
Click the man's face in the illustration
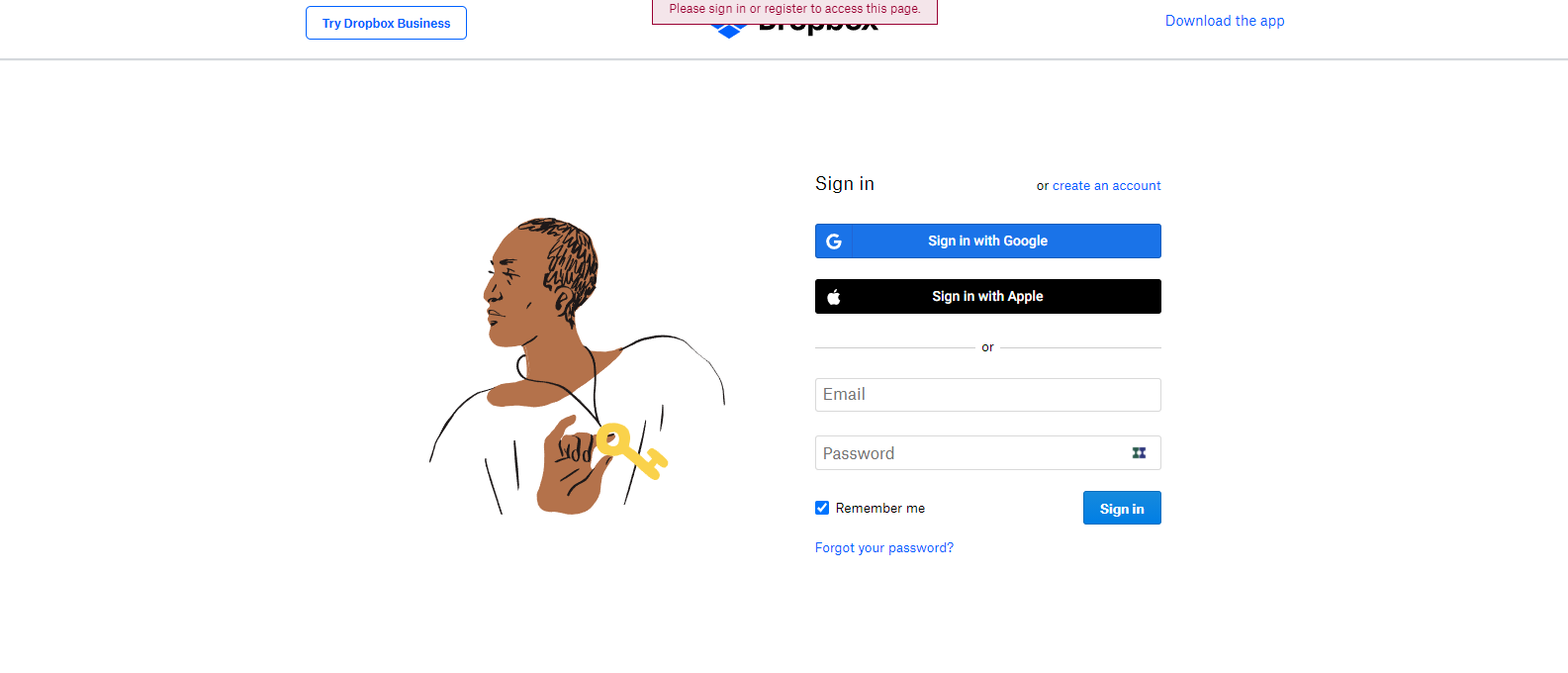pos(512,287)
